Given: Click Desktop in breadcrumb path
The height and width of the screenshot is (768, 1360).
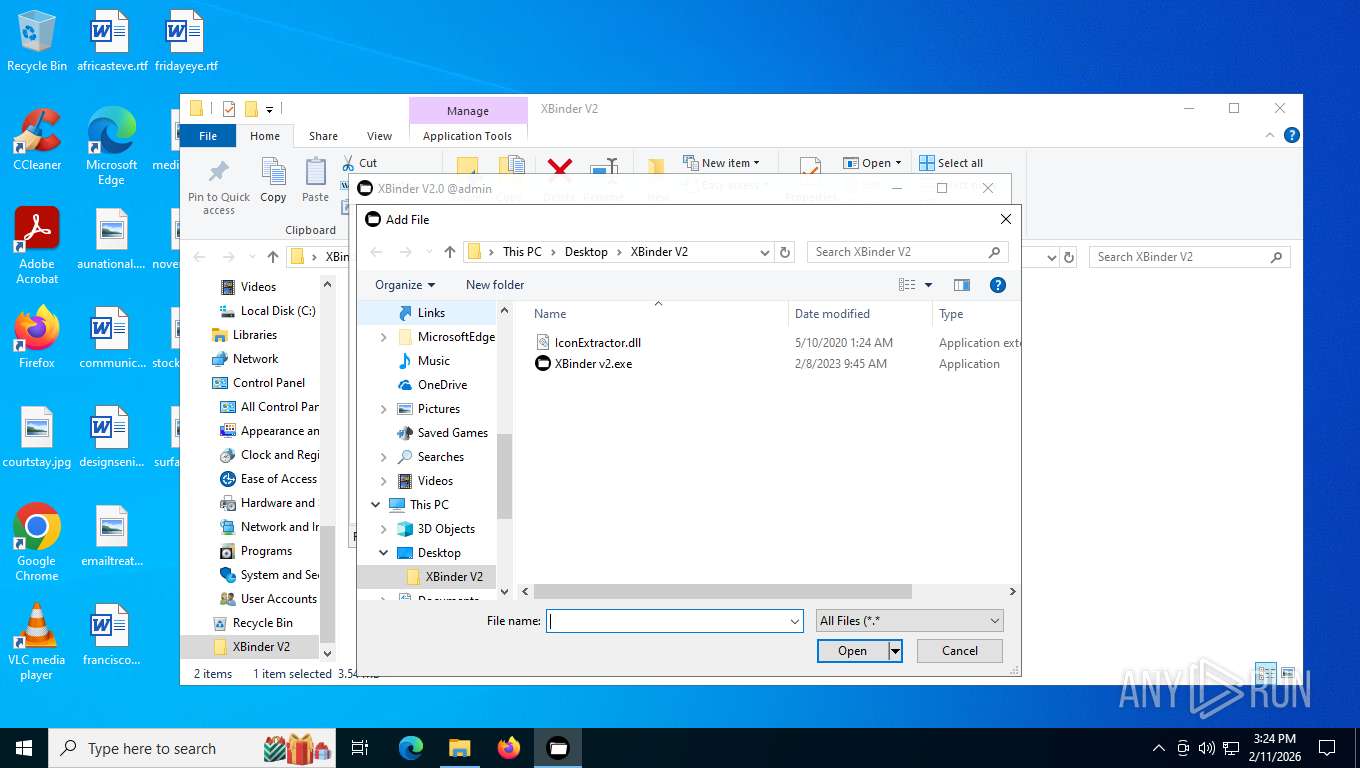Looking at the screenshot, I should pos(586,252).
